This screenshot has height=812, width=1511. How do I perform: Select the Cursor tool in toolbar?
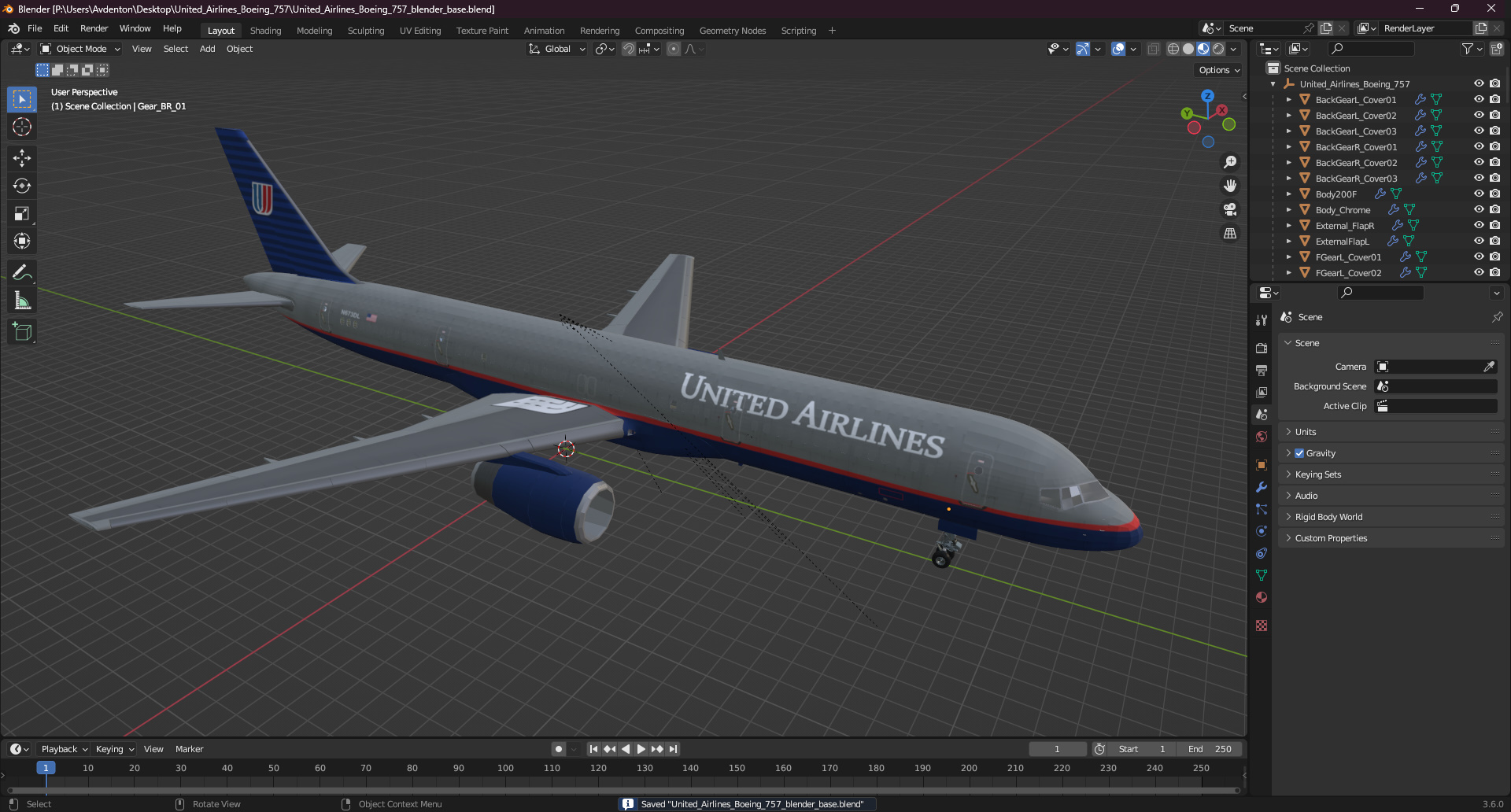(22, 127)
